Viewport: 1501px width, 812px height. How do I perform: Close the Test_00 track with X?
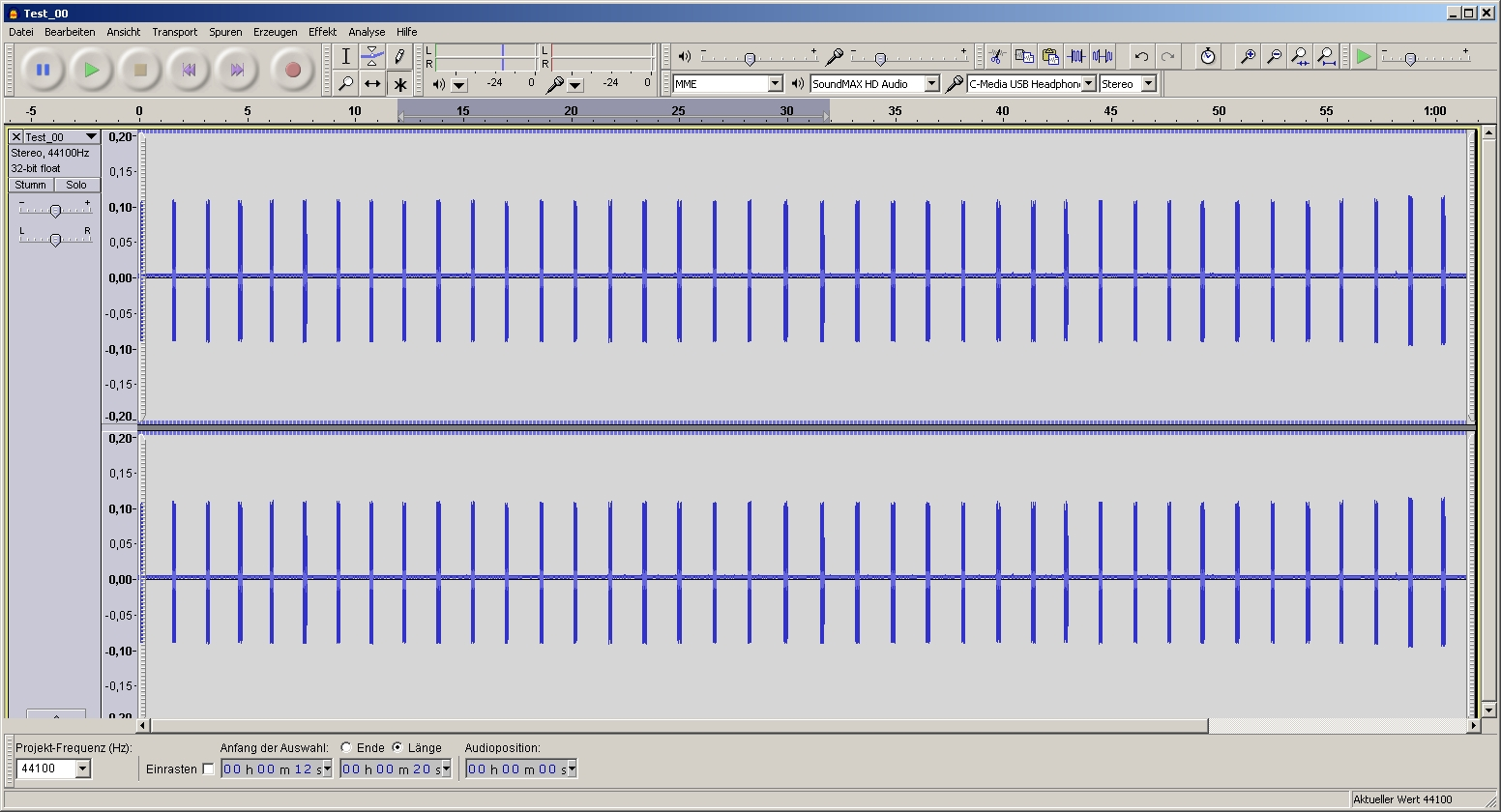point(15,137)
